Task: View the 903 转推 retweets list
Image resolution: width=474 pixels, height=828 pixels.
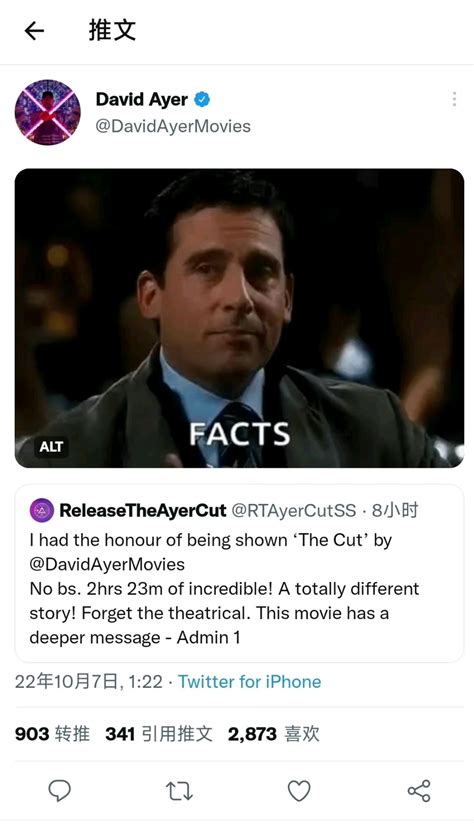Action: pos(52,734)
